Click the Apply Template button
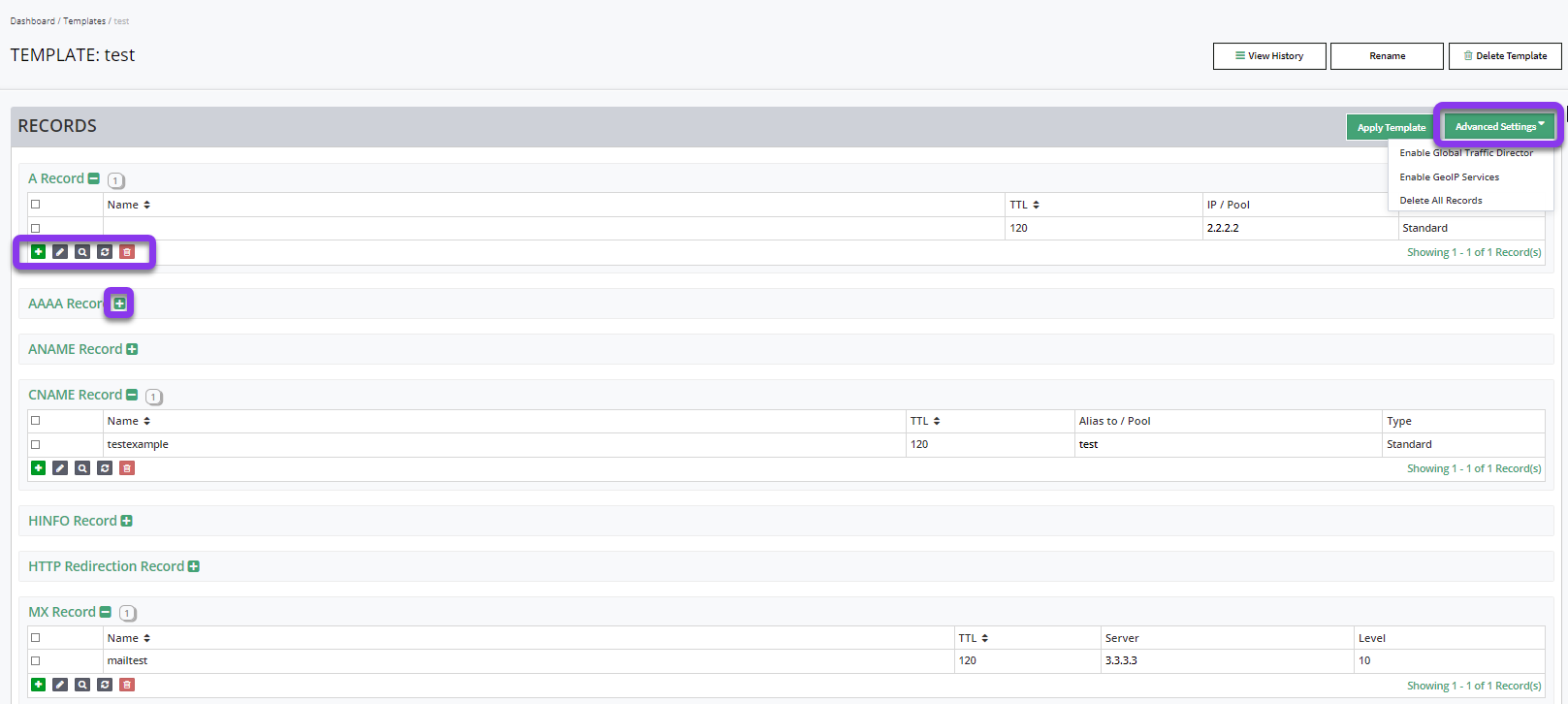1568x704 pixels. 1391,127
